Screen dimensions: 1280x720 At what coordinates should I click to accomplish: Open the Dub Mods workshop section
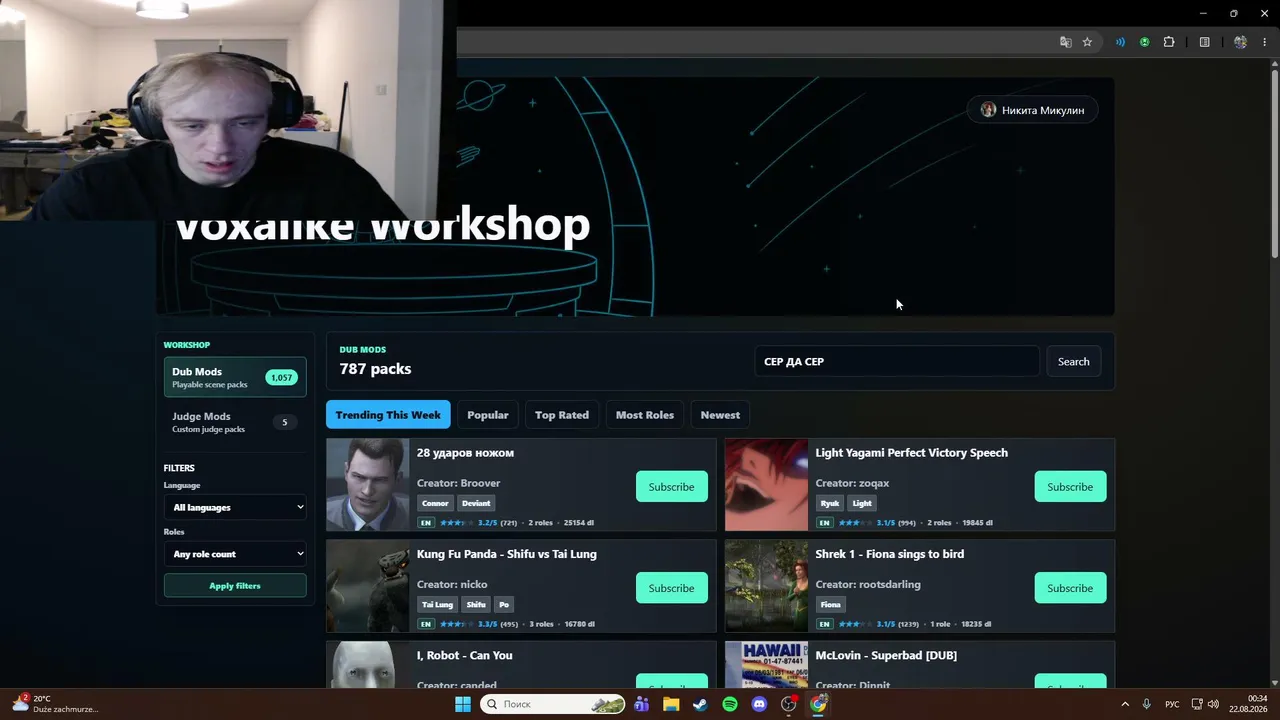[x=235, y=377]
